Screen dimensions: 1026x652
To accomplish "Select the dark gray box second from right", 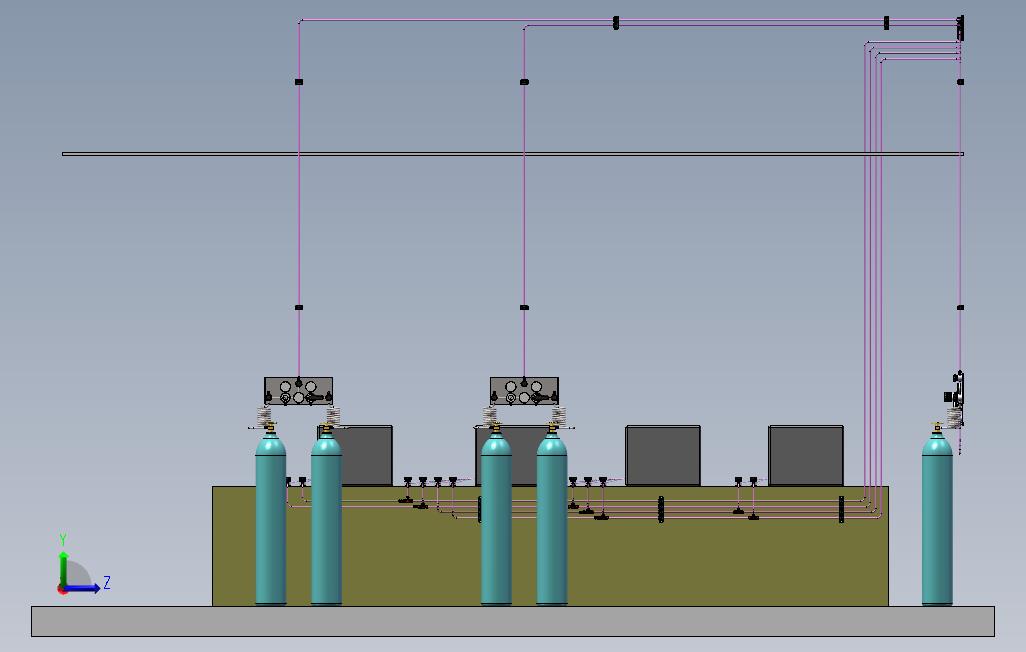I will pyautogui.click(x=663, y=456).
